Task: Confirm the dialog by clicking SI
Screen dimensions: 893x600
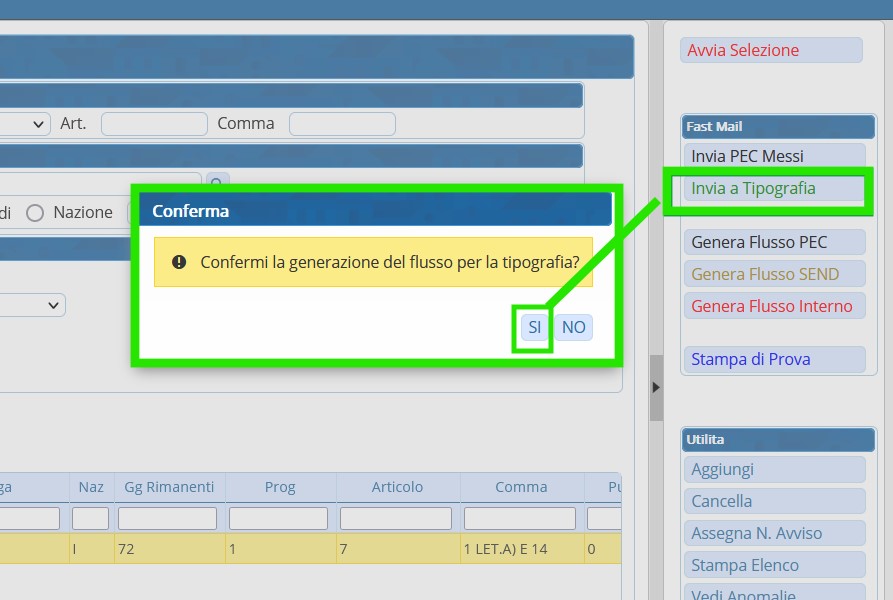Action: coord(534,327)
